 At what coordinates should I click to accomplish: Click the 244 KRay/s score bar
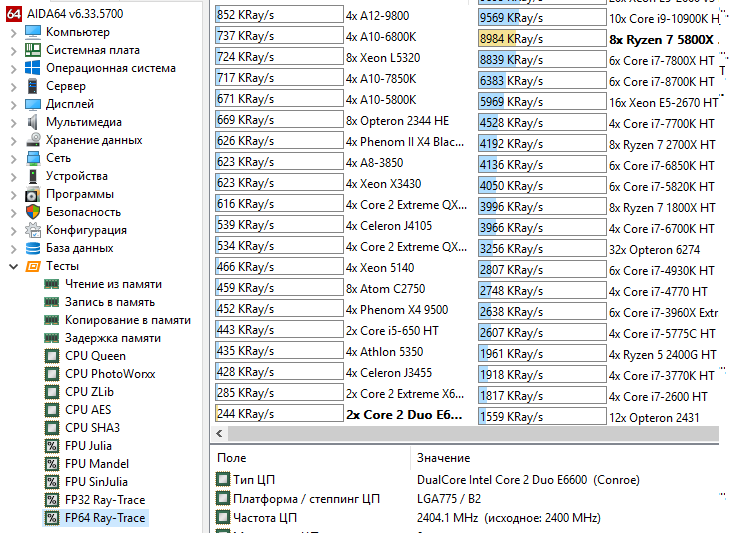(x=279, y=413)
